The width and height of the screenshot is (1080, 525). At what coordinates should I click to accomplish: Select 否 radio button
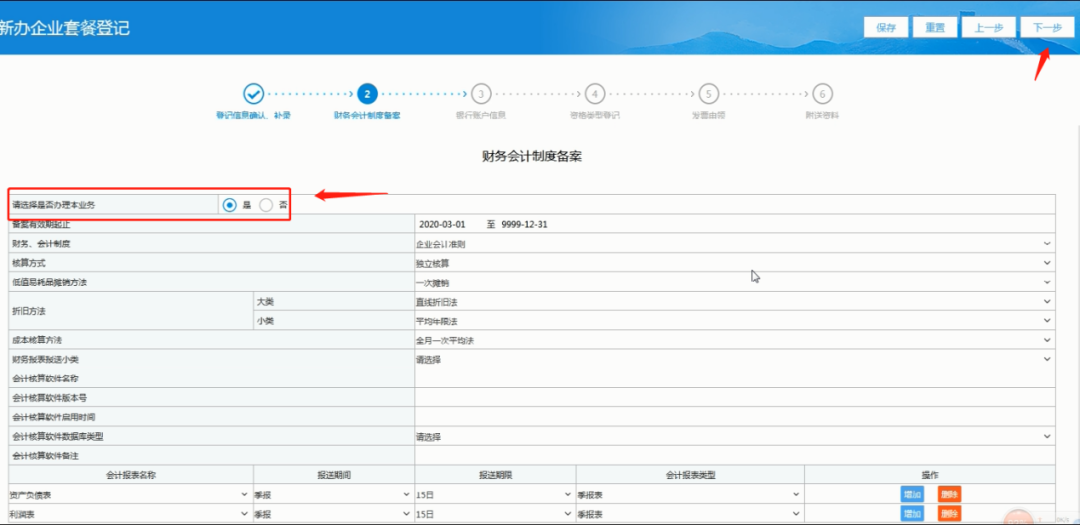pyautogui.click(x=266, y=205)
